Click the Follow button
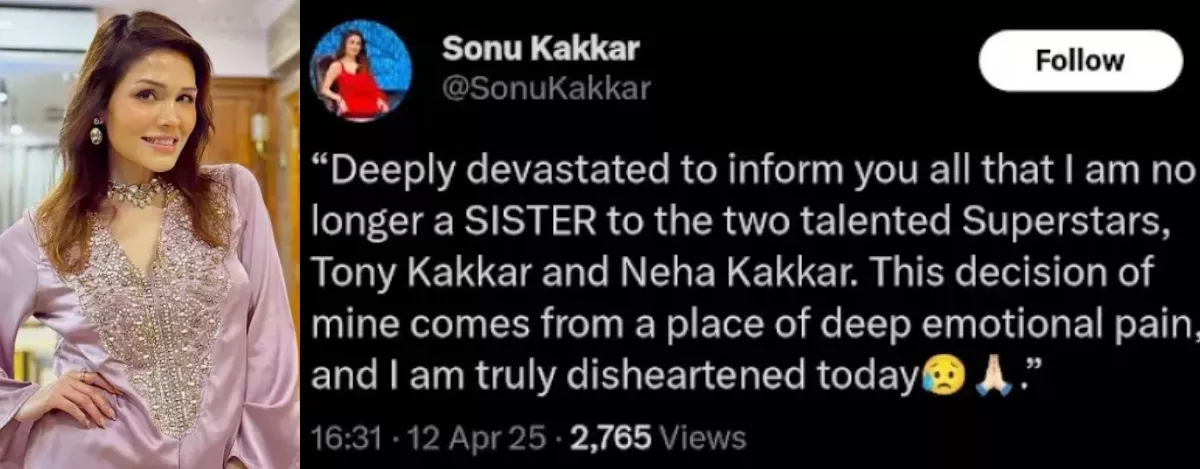The height and width of the screenshot is (469, 1200). click(x=1080, y=61)
